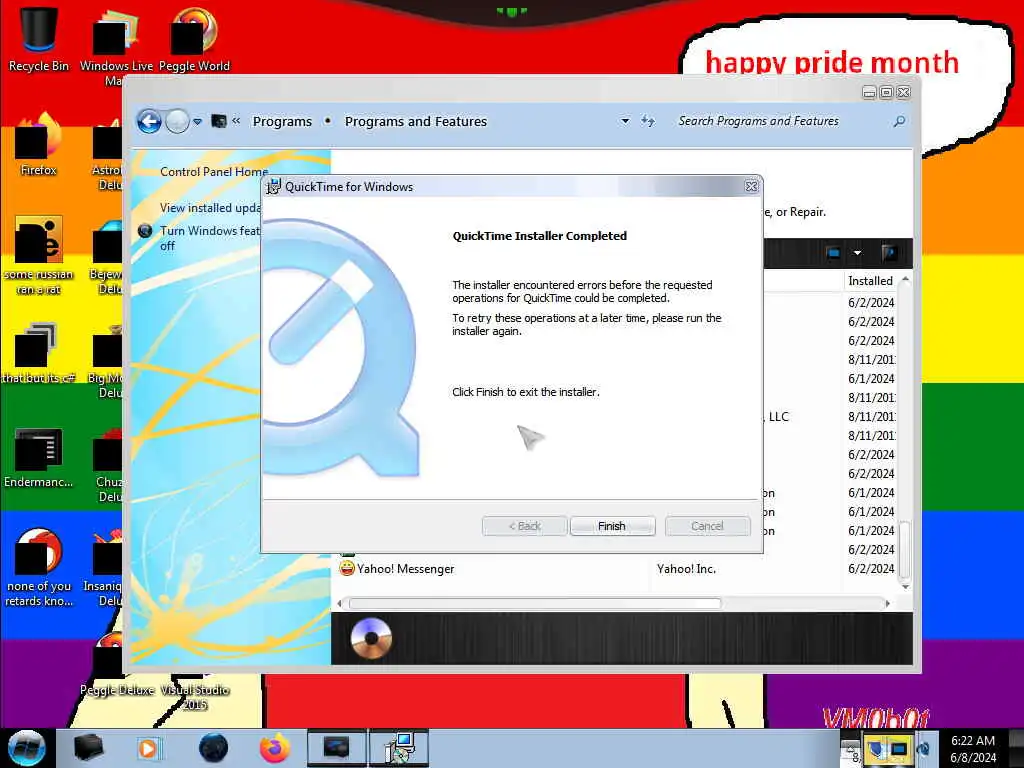This screenshot has height=768, width=1024.
Task: Click the scroll down arrow of program list
Action: click(905, 586)
